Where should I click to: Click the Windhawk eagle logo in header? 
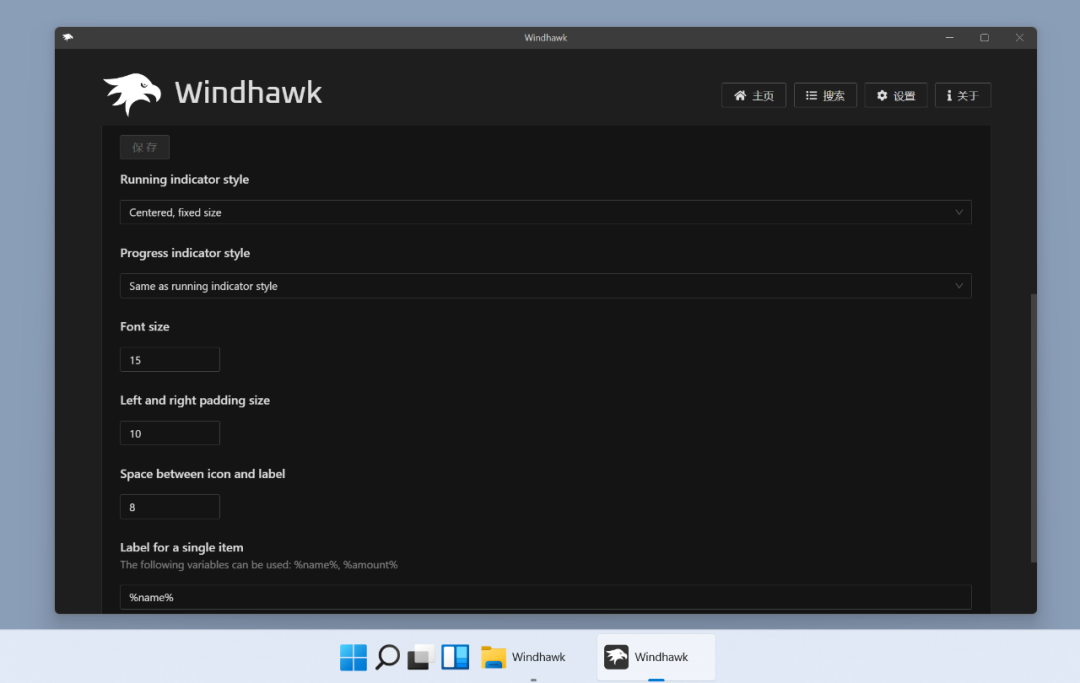pyautogui.click(x=132, y=93)
